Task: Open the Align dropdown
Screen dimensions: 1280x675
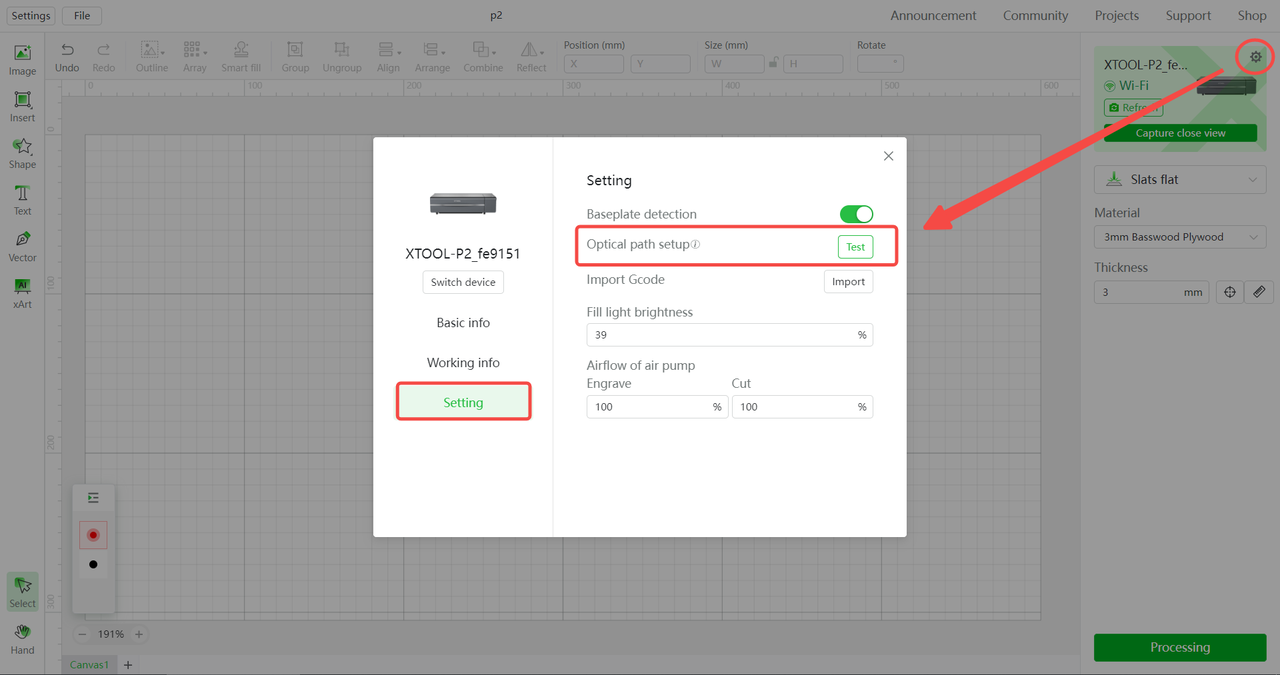Action: [x=389, y=57]
